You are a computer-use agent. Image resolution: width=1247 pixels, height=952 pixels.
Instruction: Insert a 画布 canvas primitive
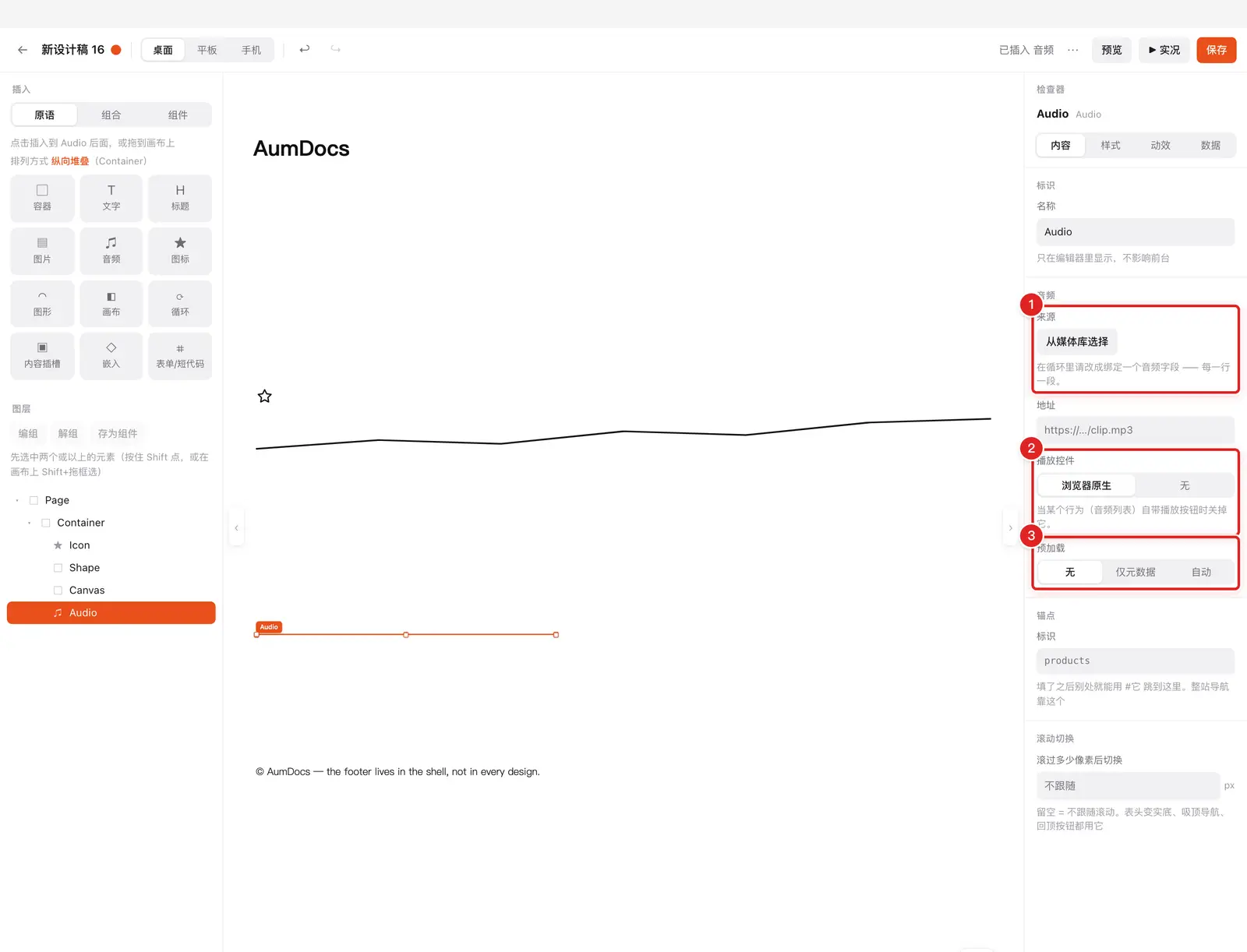coord(111,304)
